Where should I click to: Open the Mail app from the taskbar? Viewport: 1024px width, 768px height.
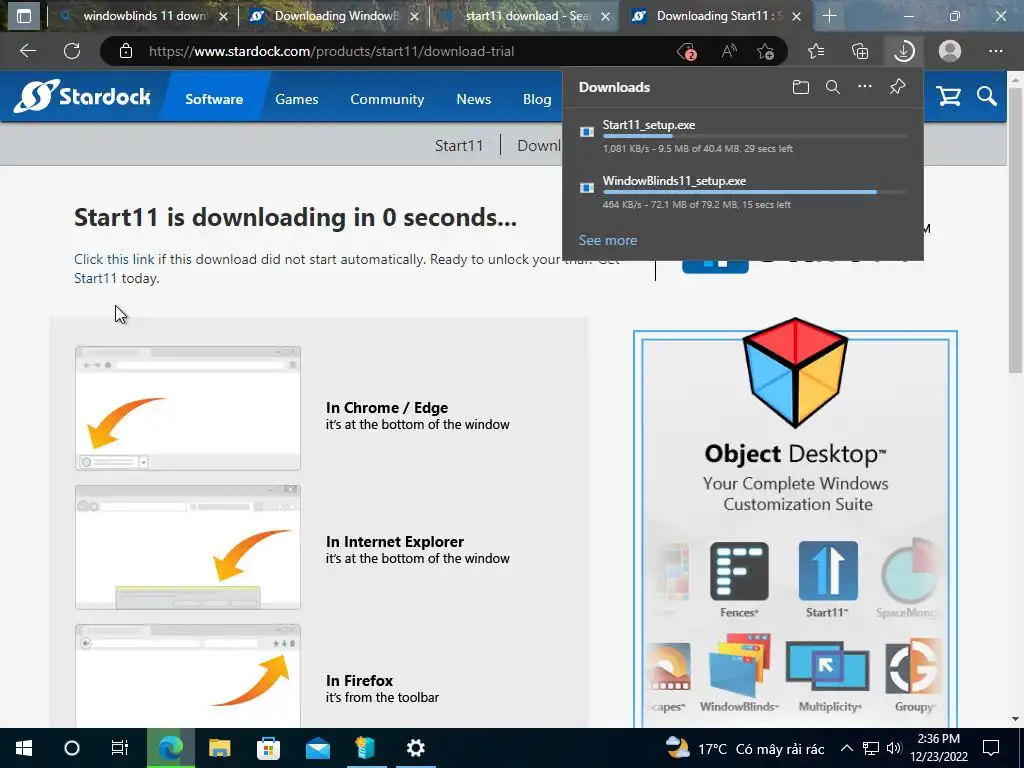tap(317, 748)
